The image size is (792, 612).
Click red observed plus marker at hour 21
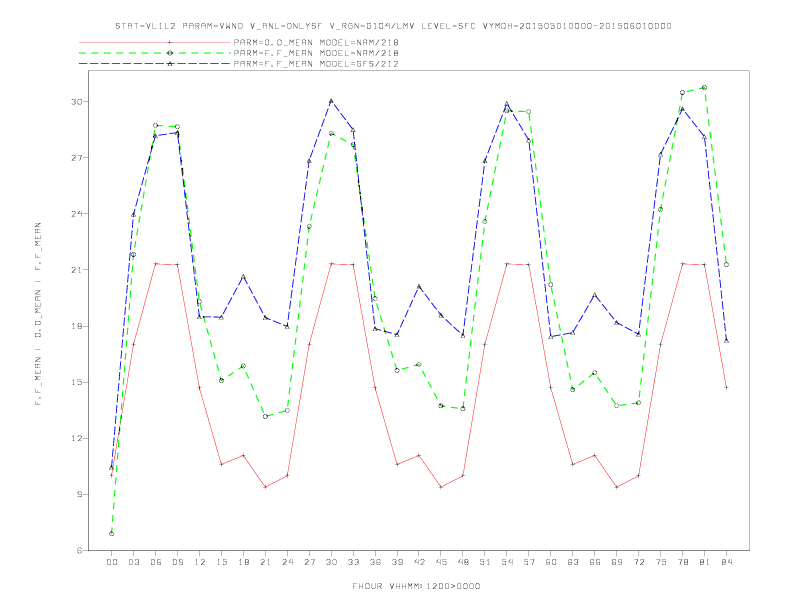pyautogui.click(x=265, y=487)
